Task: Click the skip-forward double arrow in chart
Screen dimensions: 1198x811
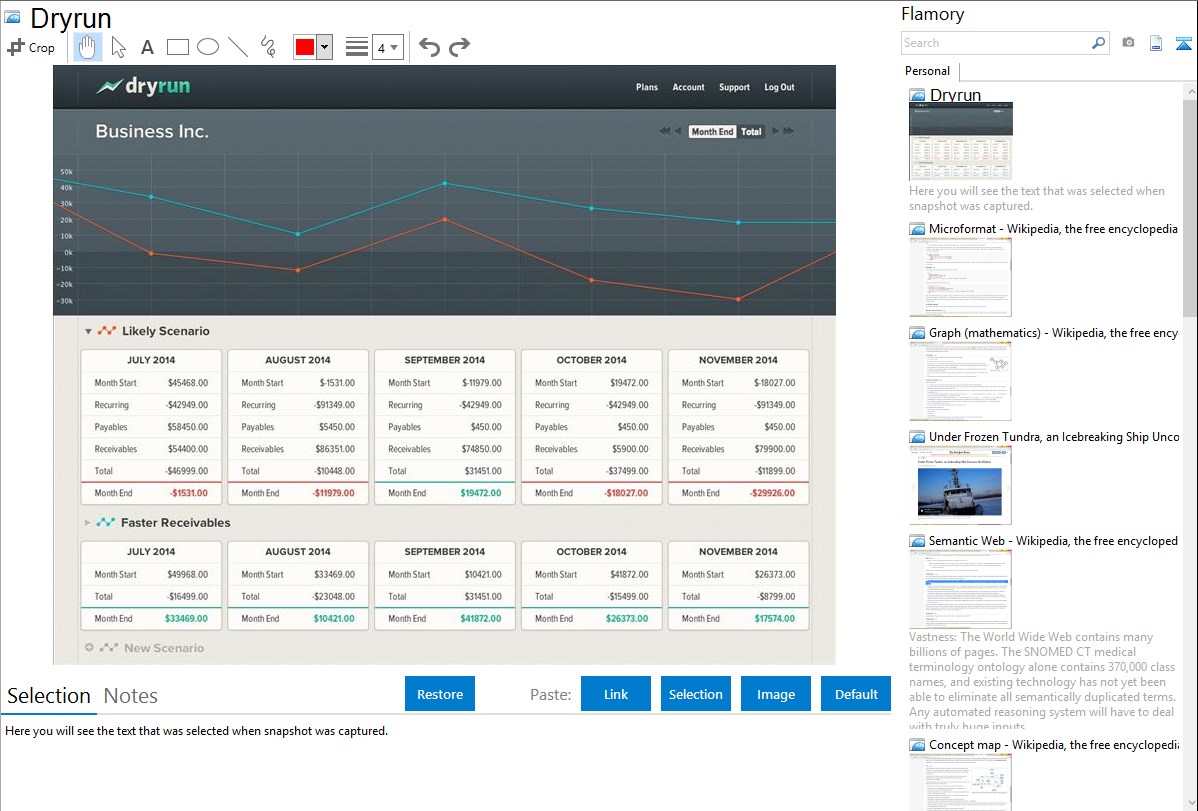Action: (x=788, y=131)
